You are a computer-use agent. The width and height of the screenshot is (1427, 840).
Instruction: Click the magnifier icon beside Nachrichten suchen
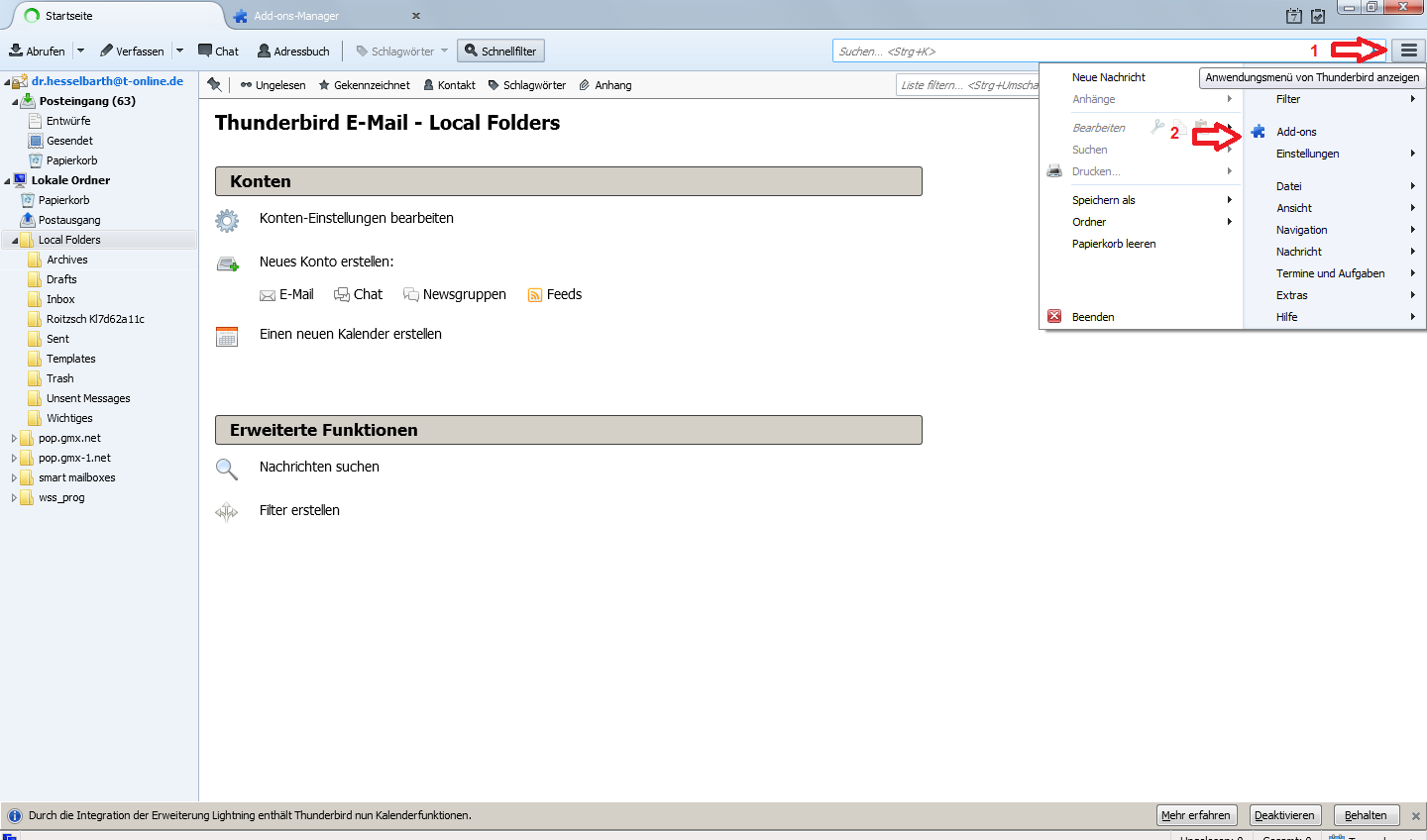click(227, 469)
